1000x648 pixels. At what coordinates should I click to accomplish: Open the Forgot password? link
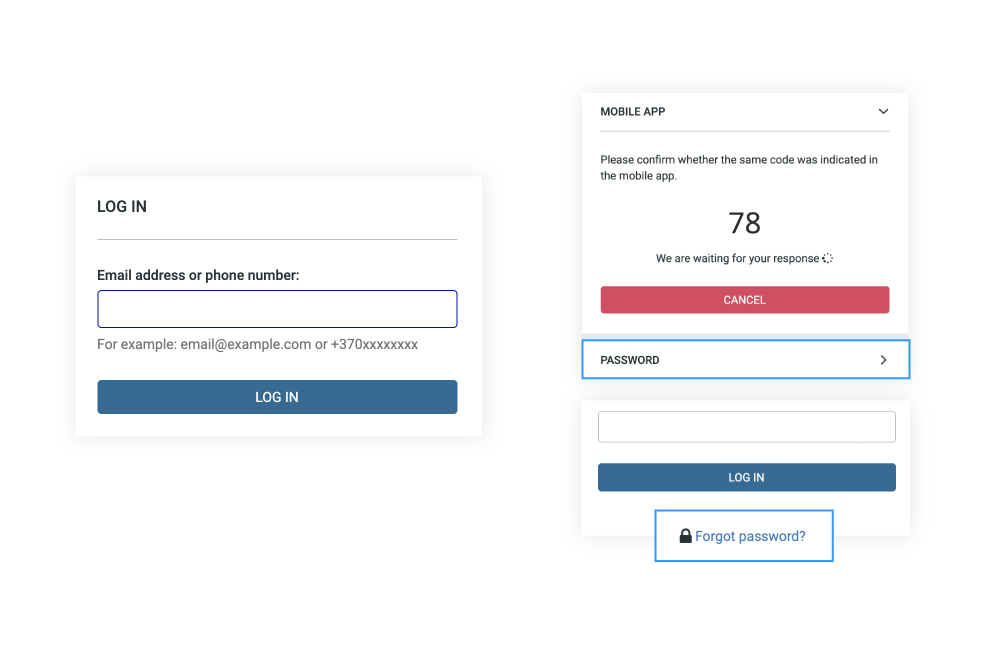[750, 536]
